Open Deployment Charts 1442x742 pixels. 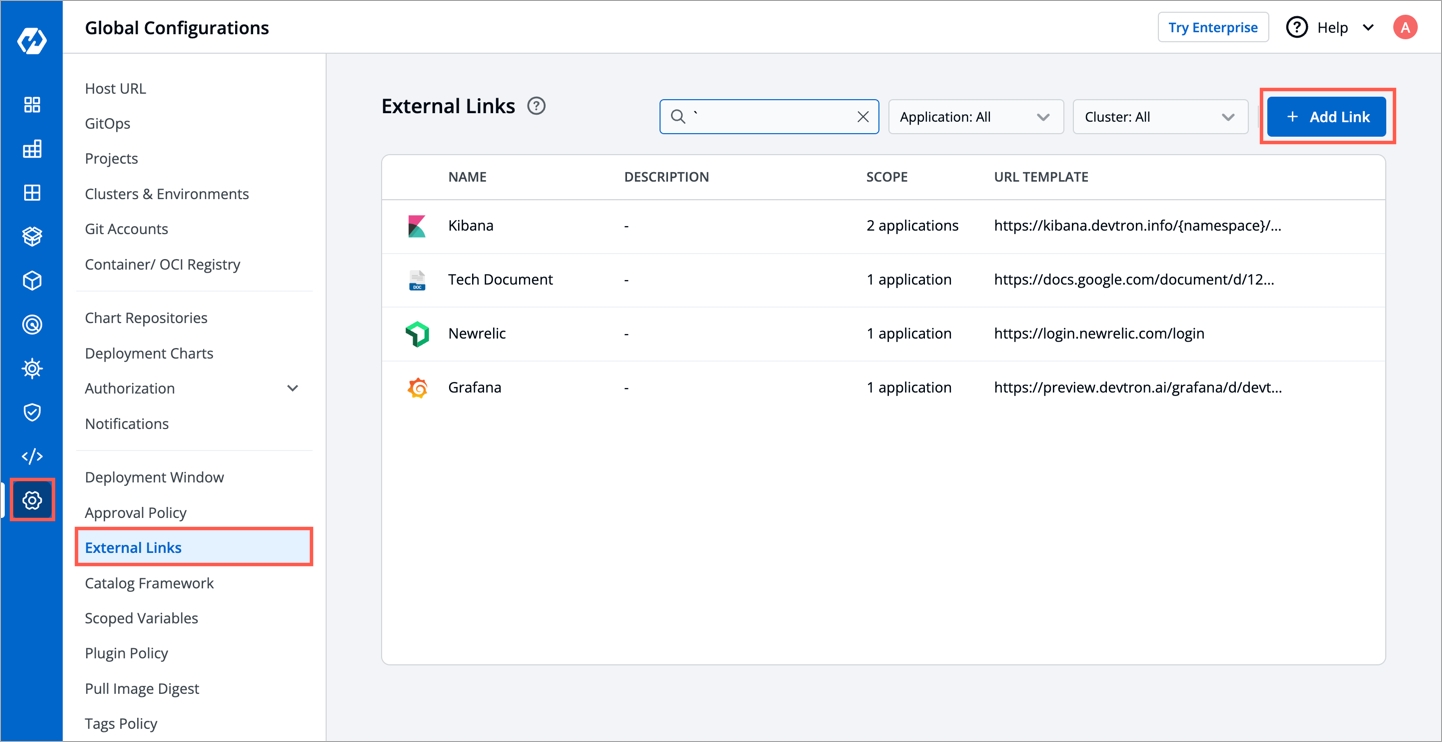149,353
